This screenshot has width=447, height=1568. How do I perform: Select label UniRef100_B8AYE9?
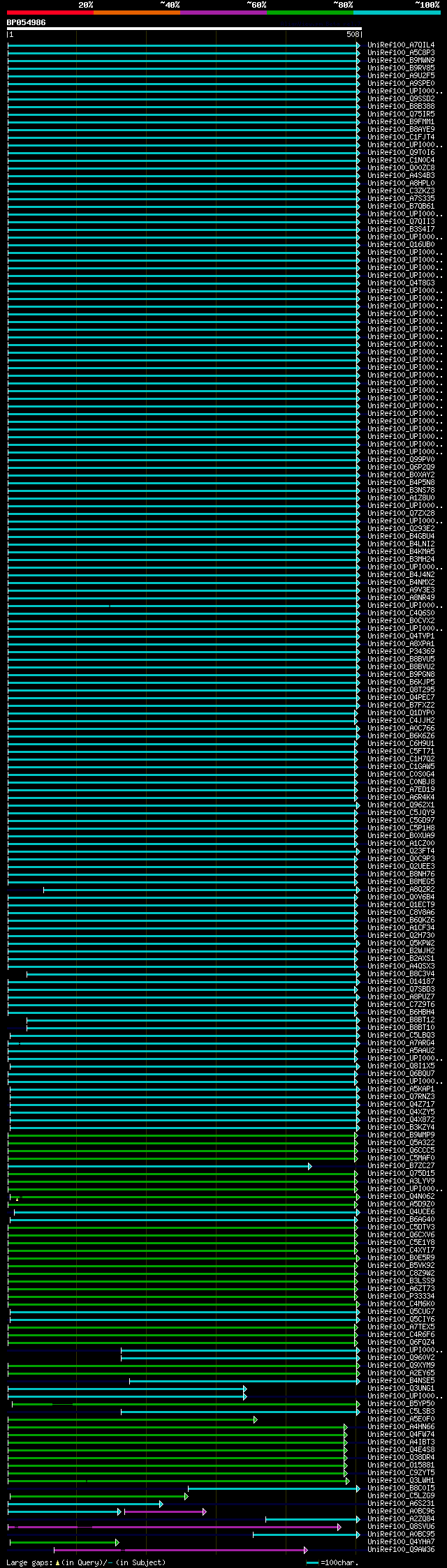401,130
